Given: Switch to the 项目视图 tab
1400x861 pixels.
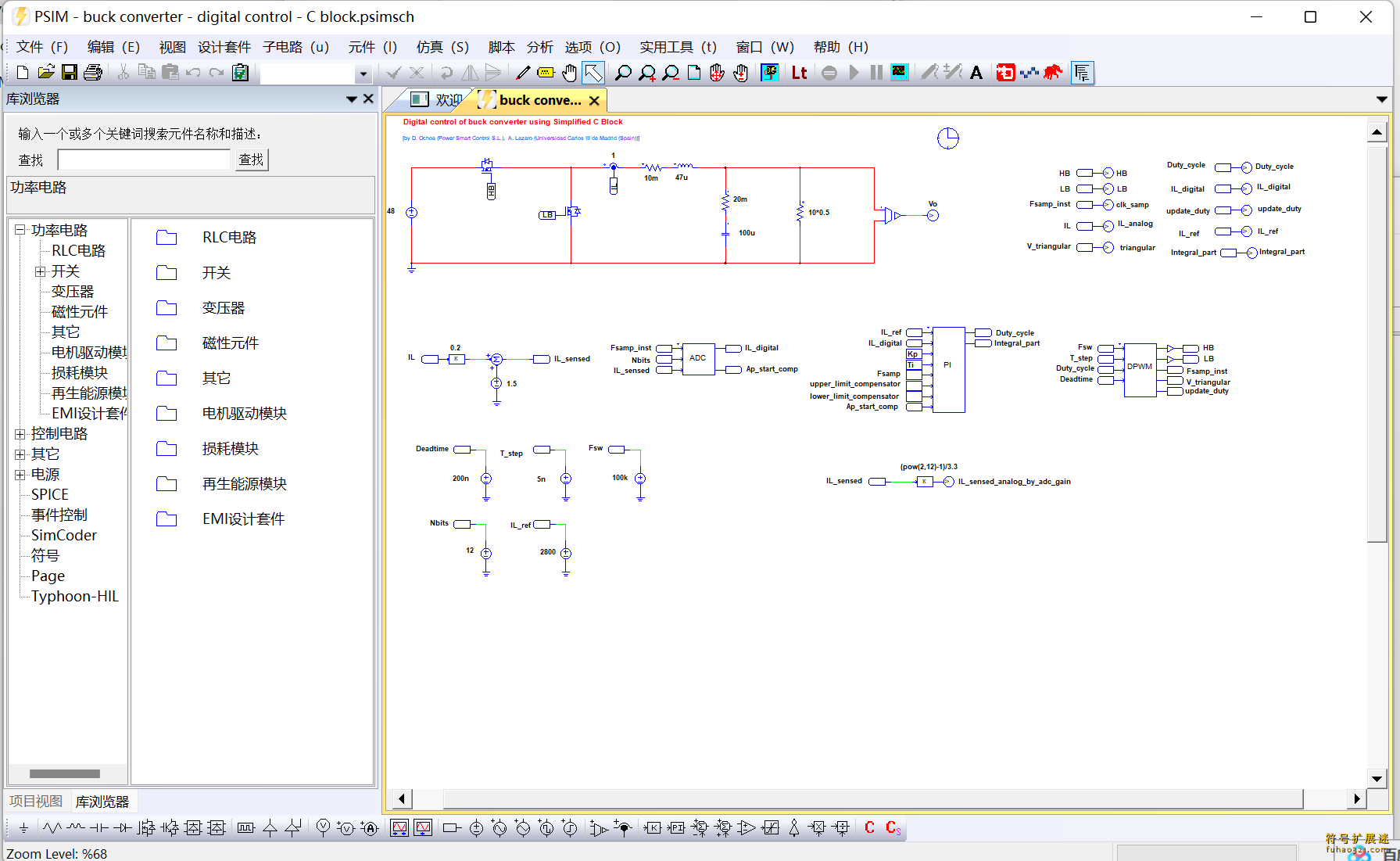Looking at the screenshot, I should (36, 802).
